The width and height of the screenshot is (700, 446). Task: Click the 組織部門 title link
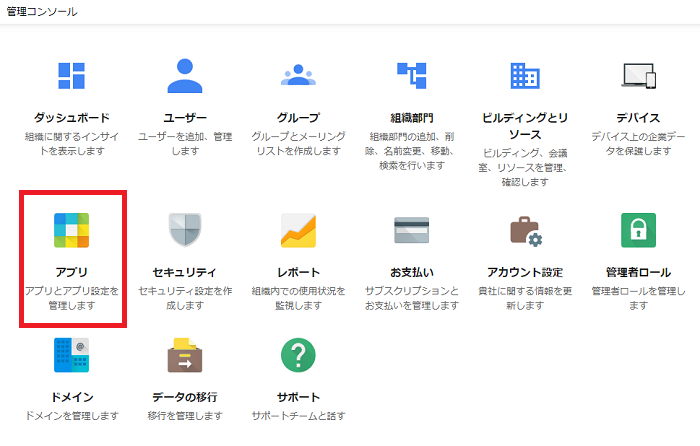tap(412, 118)
